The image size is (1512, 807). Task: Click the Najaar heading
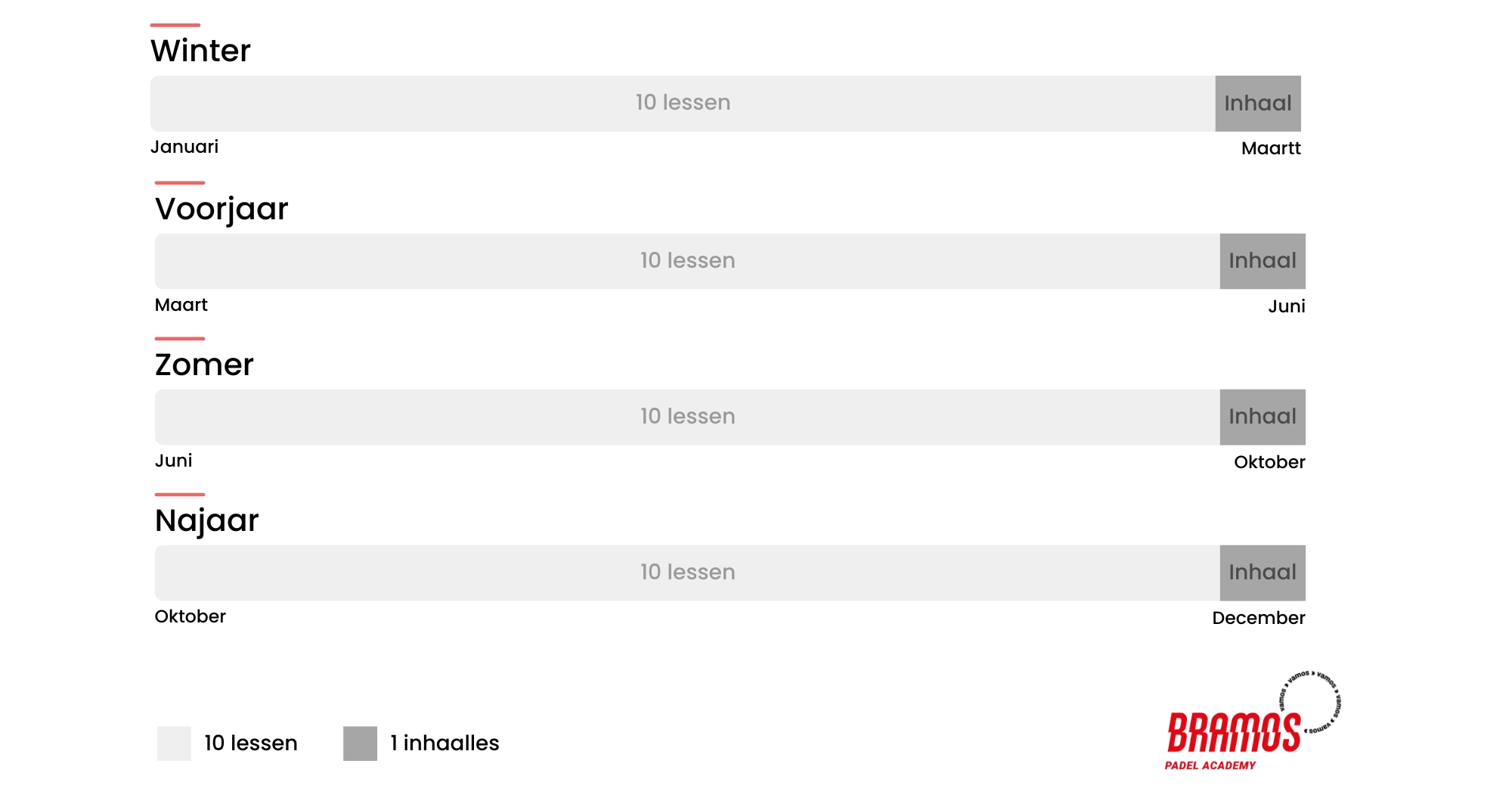coord(206,521)
